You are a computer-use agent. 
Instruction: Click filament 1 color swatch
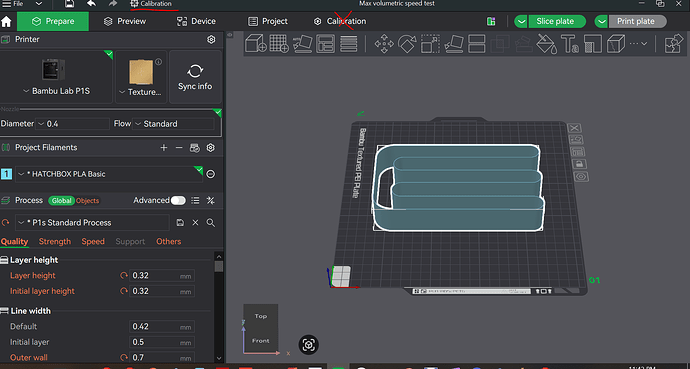pyautogui.click(x=6, y=174)
